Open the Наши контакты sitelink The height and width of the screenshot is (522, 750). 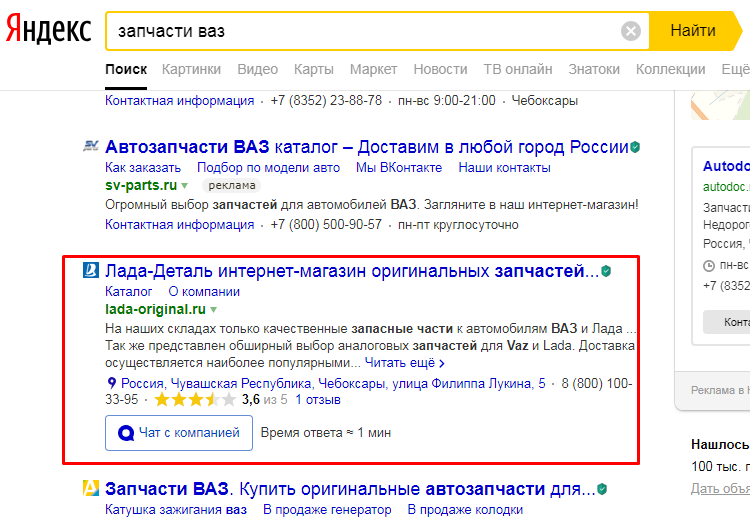504,168
